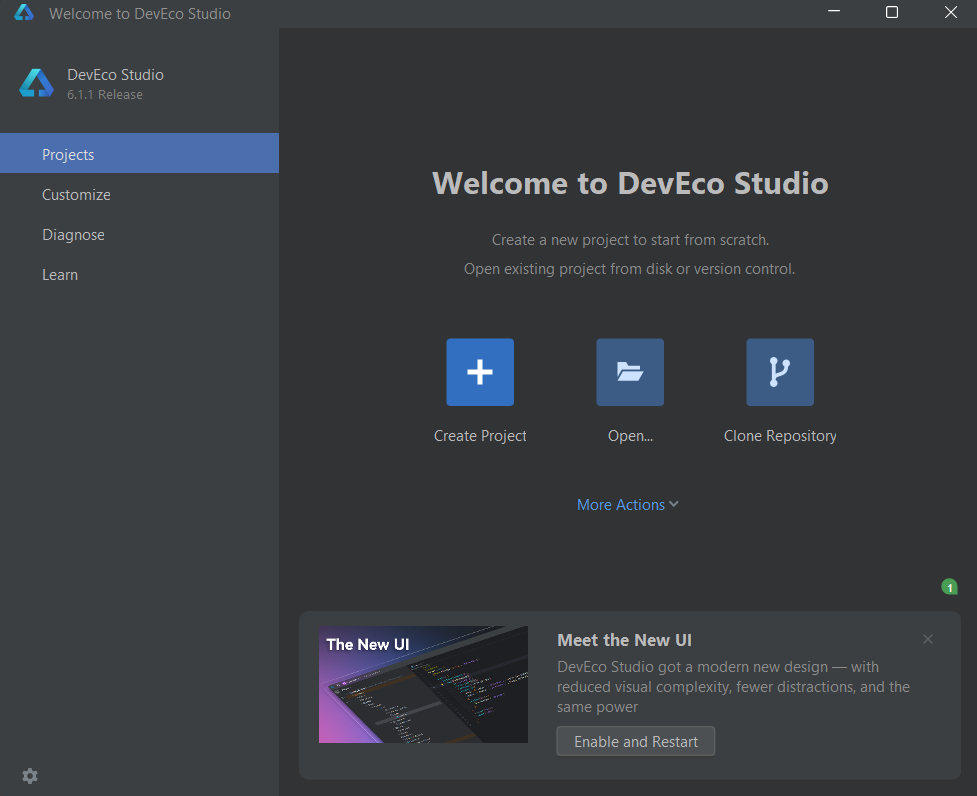Go to the Learn tab
Image resolution: width=977 pixels, height=796 pixels.
tap(140, 275)
